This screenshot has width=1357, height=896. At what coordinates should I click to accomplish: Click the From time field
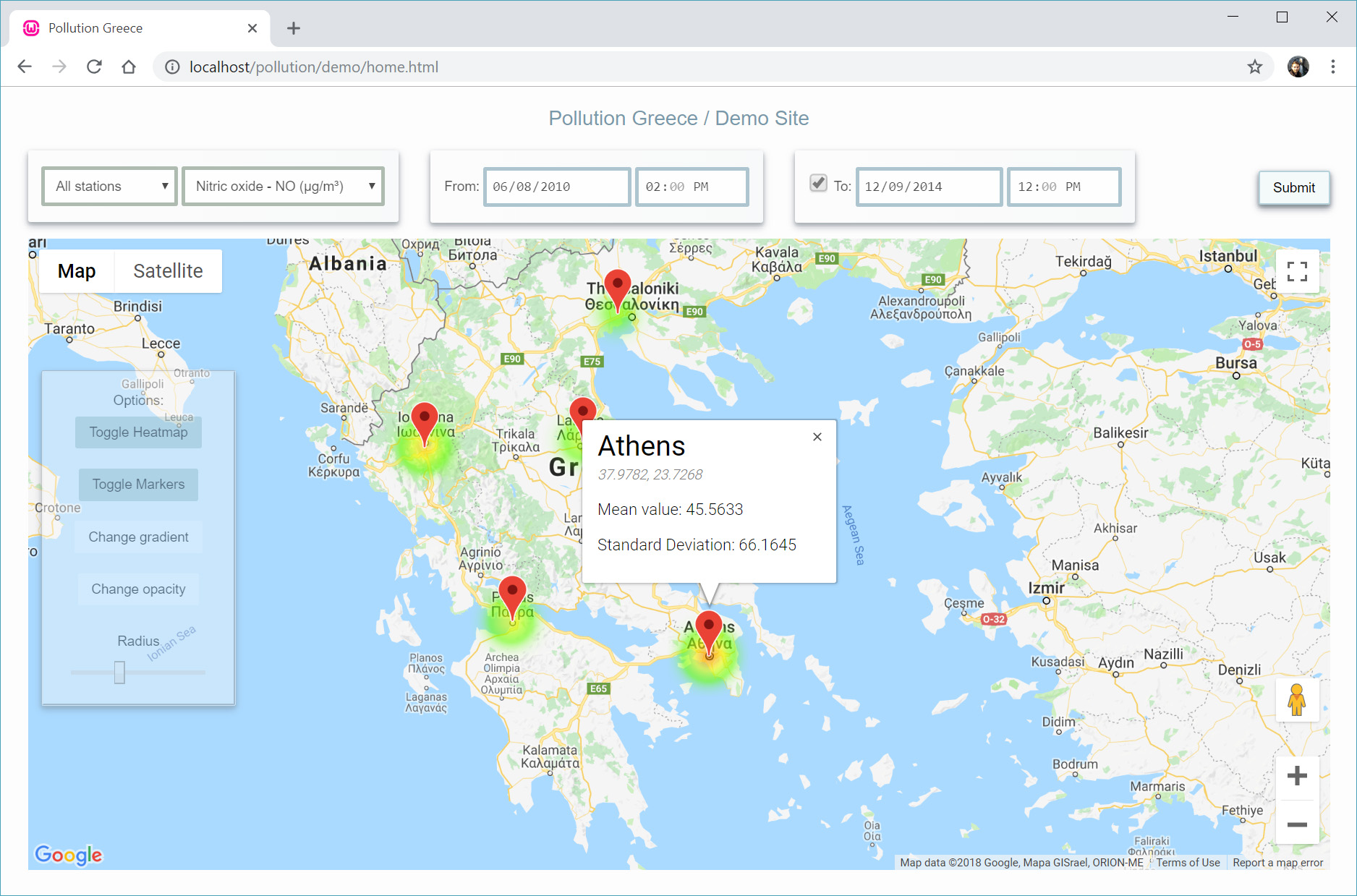point(692,187)
